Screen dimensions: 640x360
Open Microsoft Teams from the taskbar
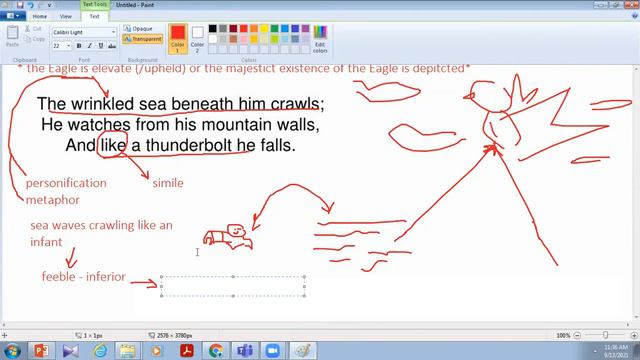click(244, 351)
